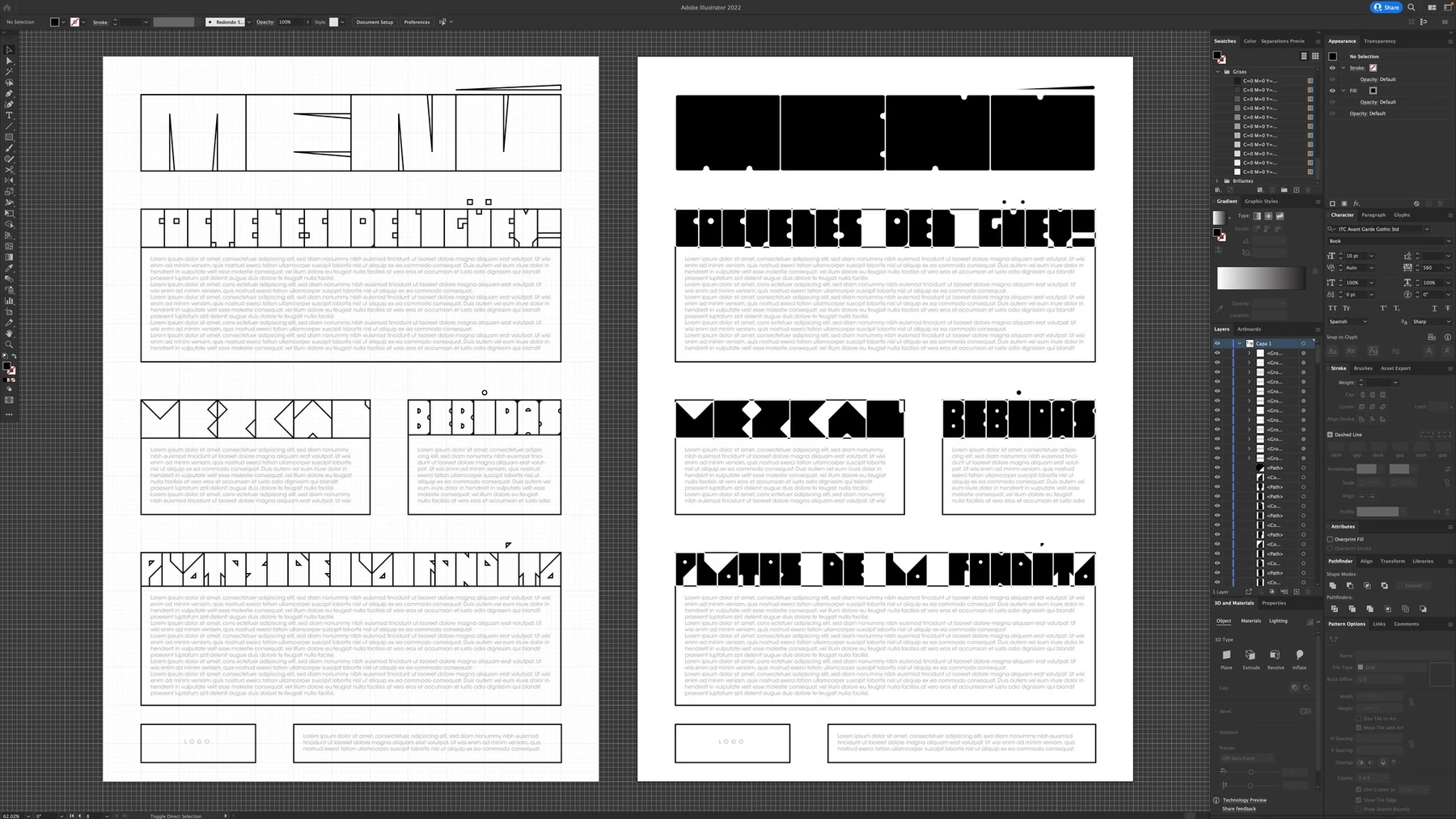Click the Plane 3D type icon
1456x819 pixels.
1226,655
